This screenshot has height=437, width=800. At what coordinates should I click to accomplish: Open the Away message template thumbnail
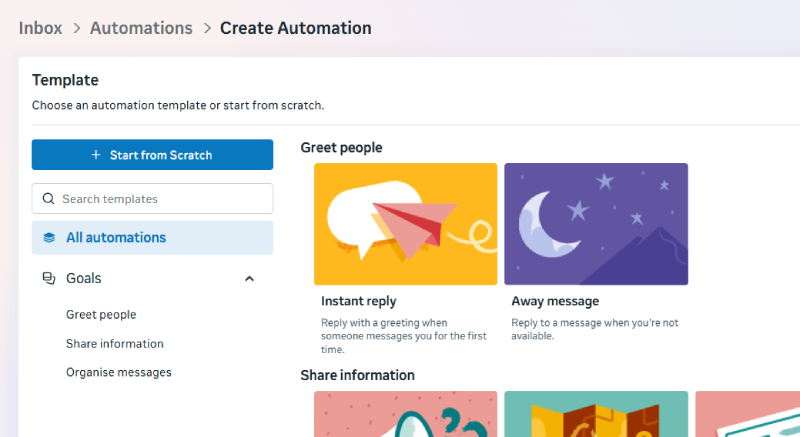[x=596, y=224]
